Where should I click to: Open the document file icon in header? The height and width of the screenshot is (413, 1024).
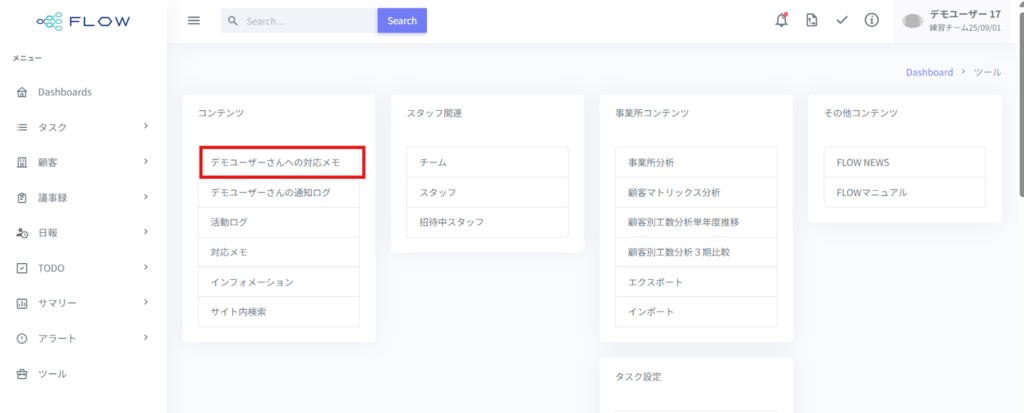pyautogui.click(x=812, y=21)
